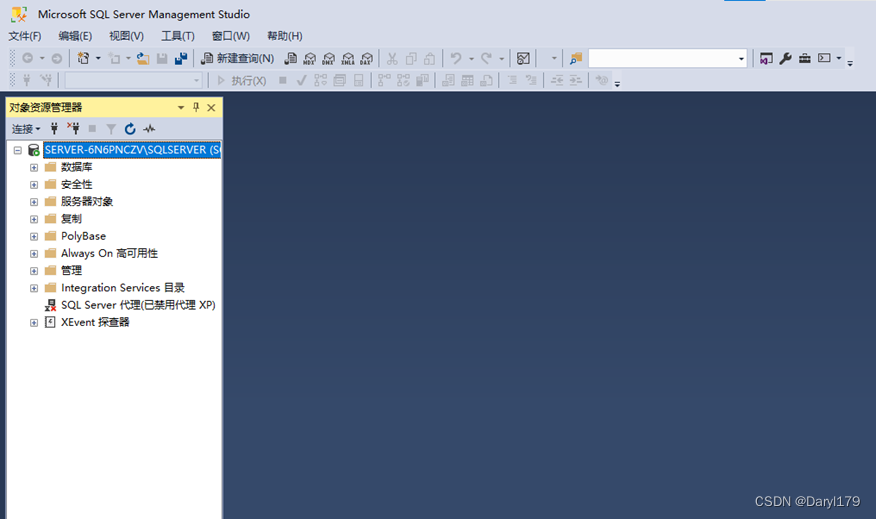Select the 管理 tree item

[x=72, y=270]
